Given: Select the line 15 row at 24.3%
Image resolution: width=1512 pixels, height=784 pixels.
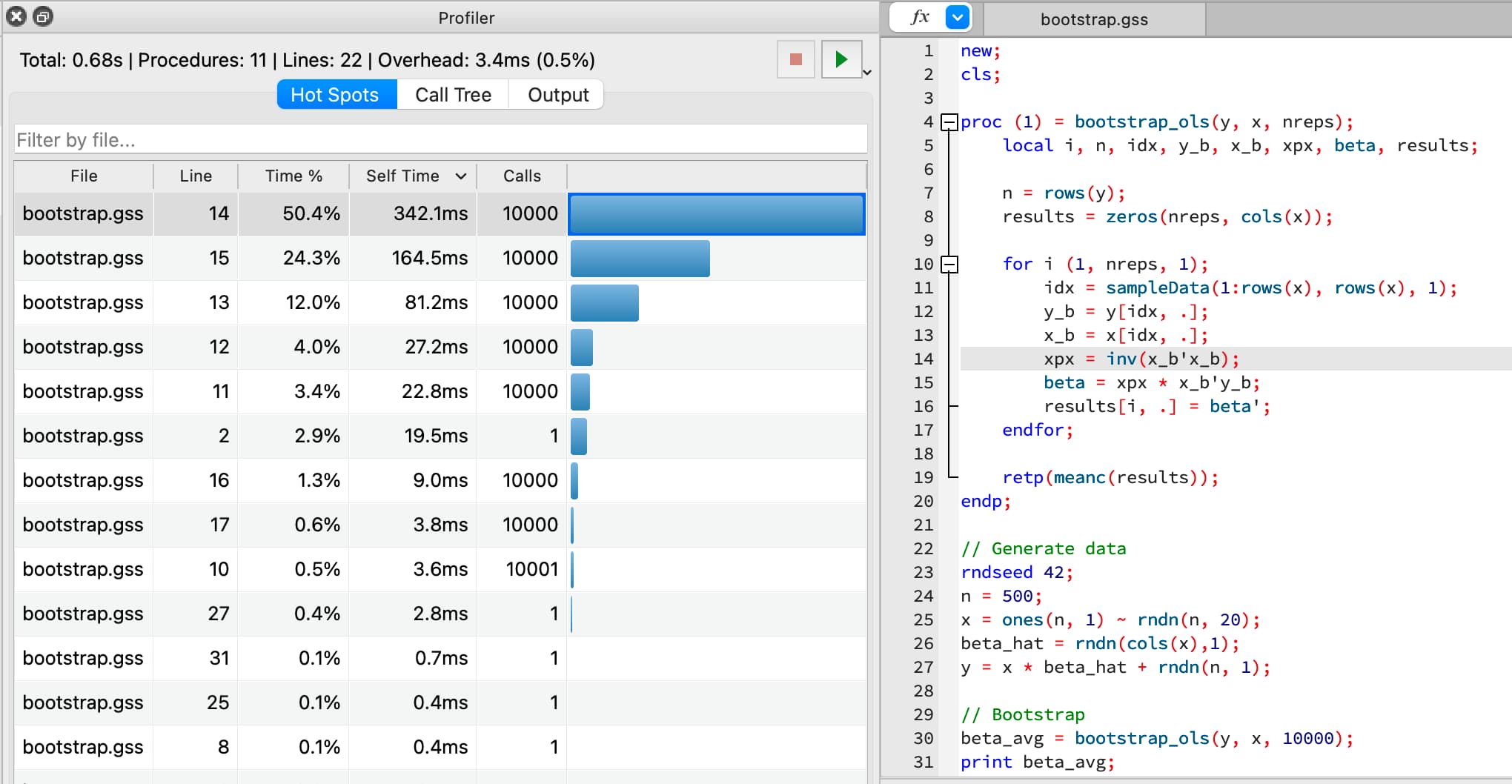Looking at the screenshot, I should coord(440,259).
